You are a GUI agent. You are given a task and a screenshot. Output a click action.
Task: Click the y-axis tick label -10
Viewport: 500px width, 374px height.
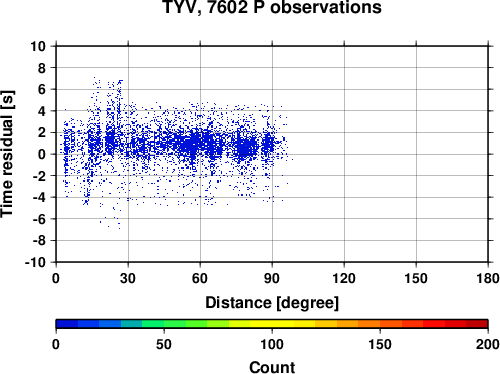[x=35, y=262]
